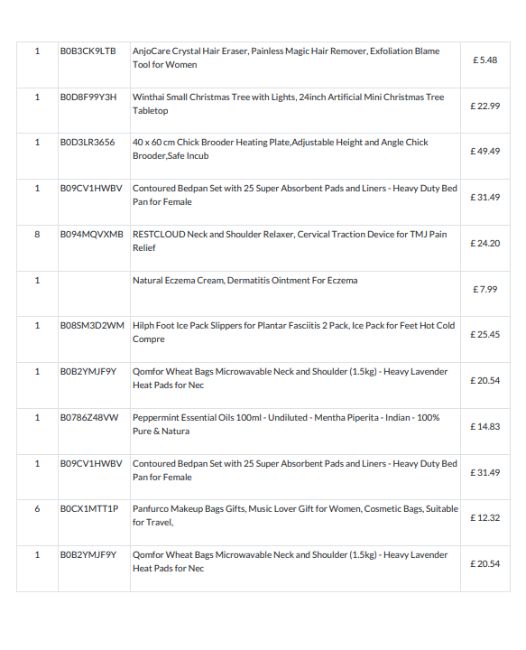Click the product code B0D3LR3656

click(87, 142)
